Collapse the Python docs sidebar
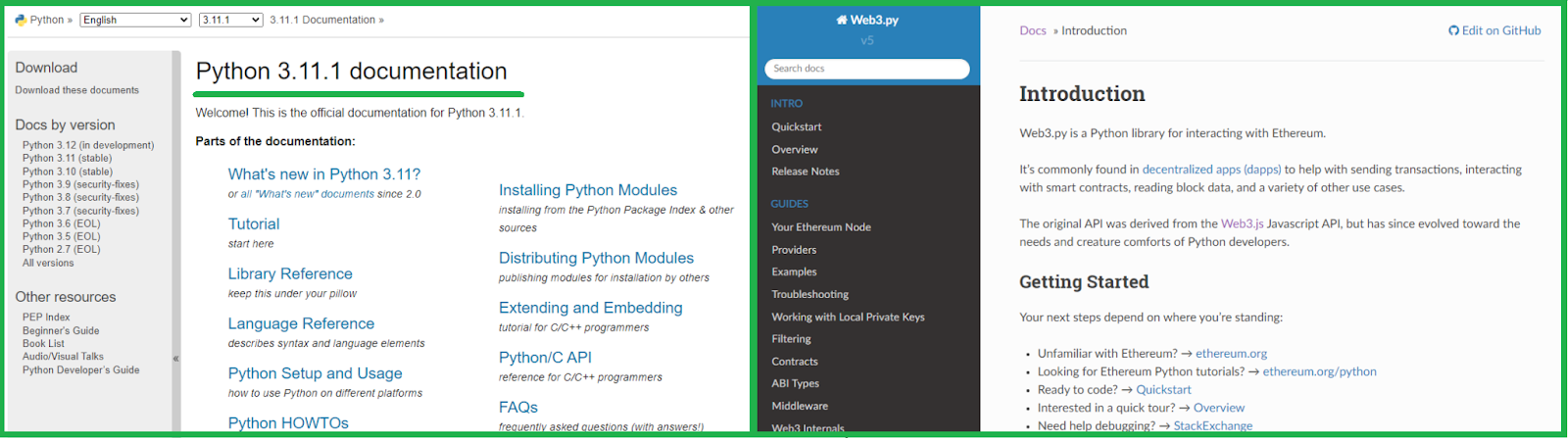 176,359
